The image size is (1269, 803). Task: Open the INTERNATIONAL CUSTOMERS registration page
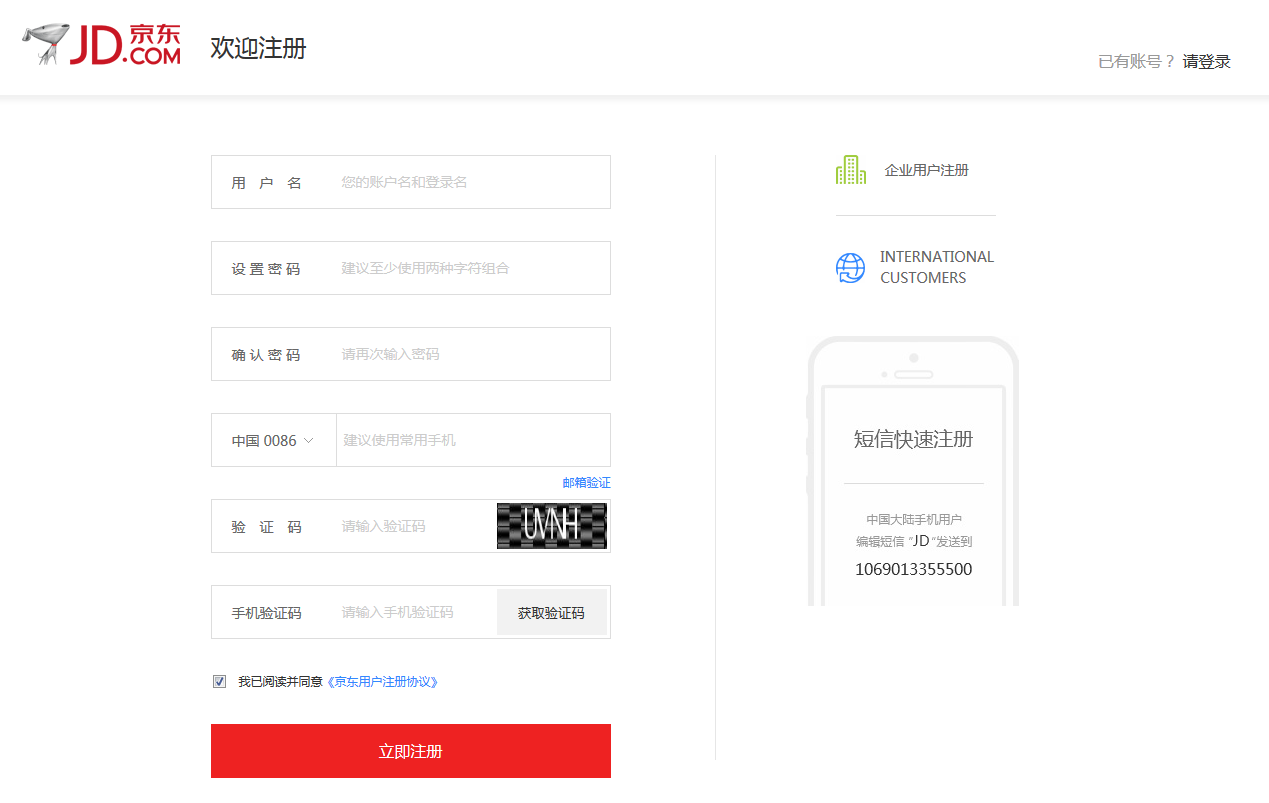point(937,267)
